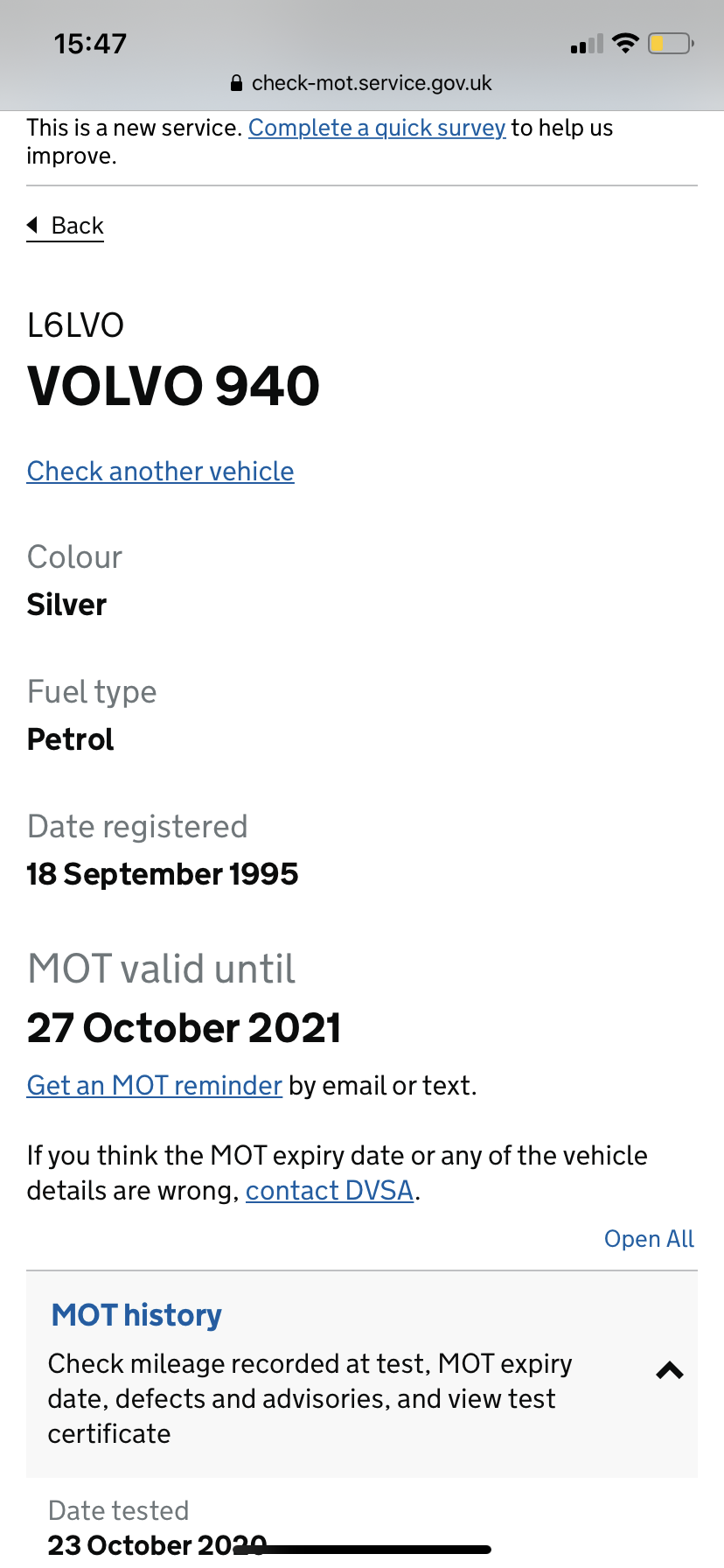Tap the check-mot.service.gov.uk address bar
The width and height of the screenshot is (724, 1568).
pyautogui.click(x=362, y=83)
